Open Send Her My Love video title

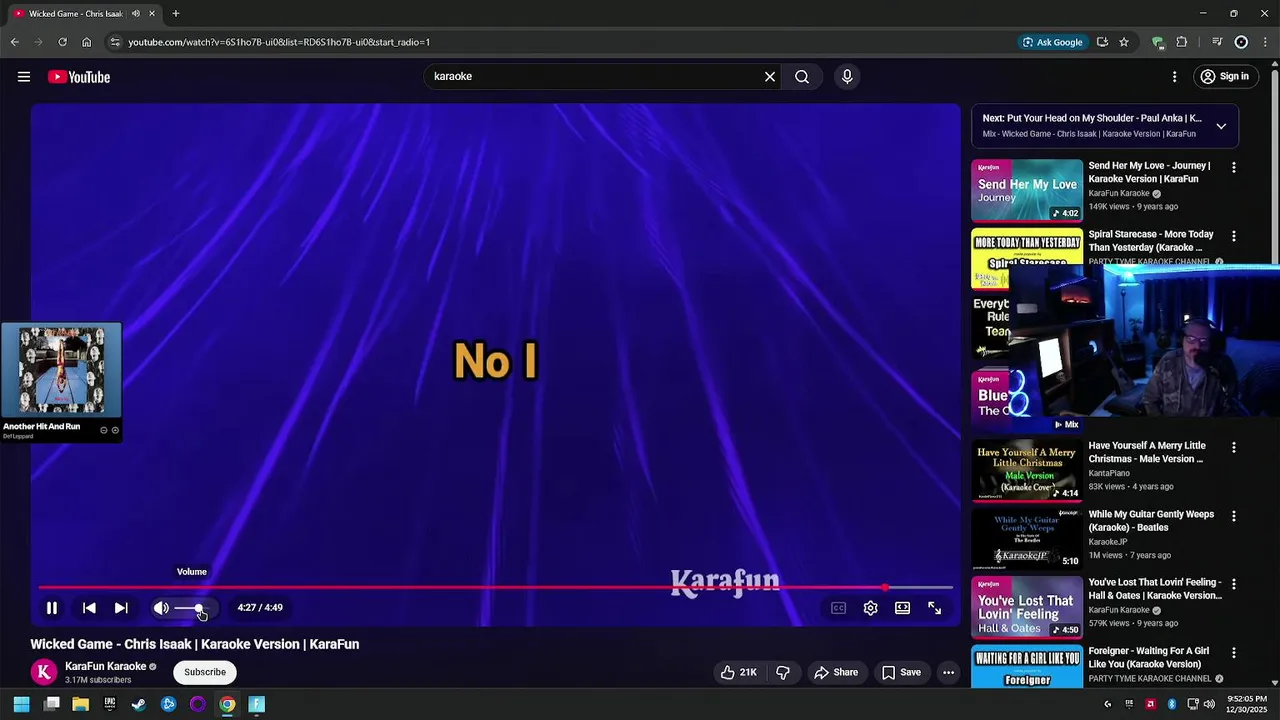pos(1150,172)
